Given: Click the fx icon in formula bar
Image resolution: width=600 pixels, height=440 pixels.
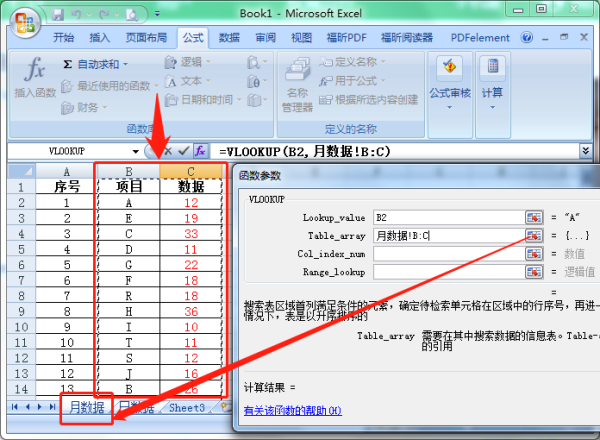Looking at the screenshot, I should [201, 151].
